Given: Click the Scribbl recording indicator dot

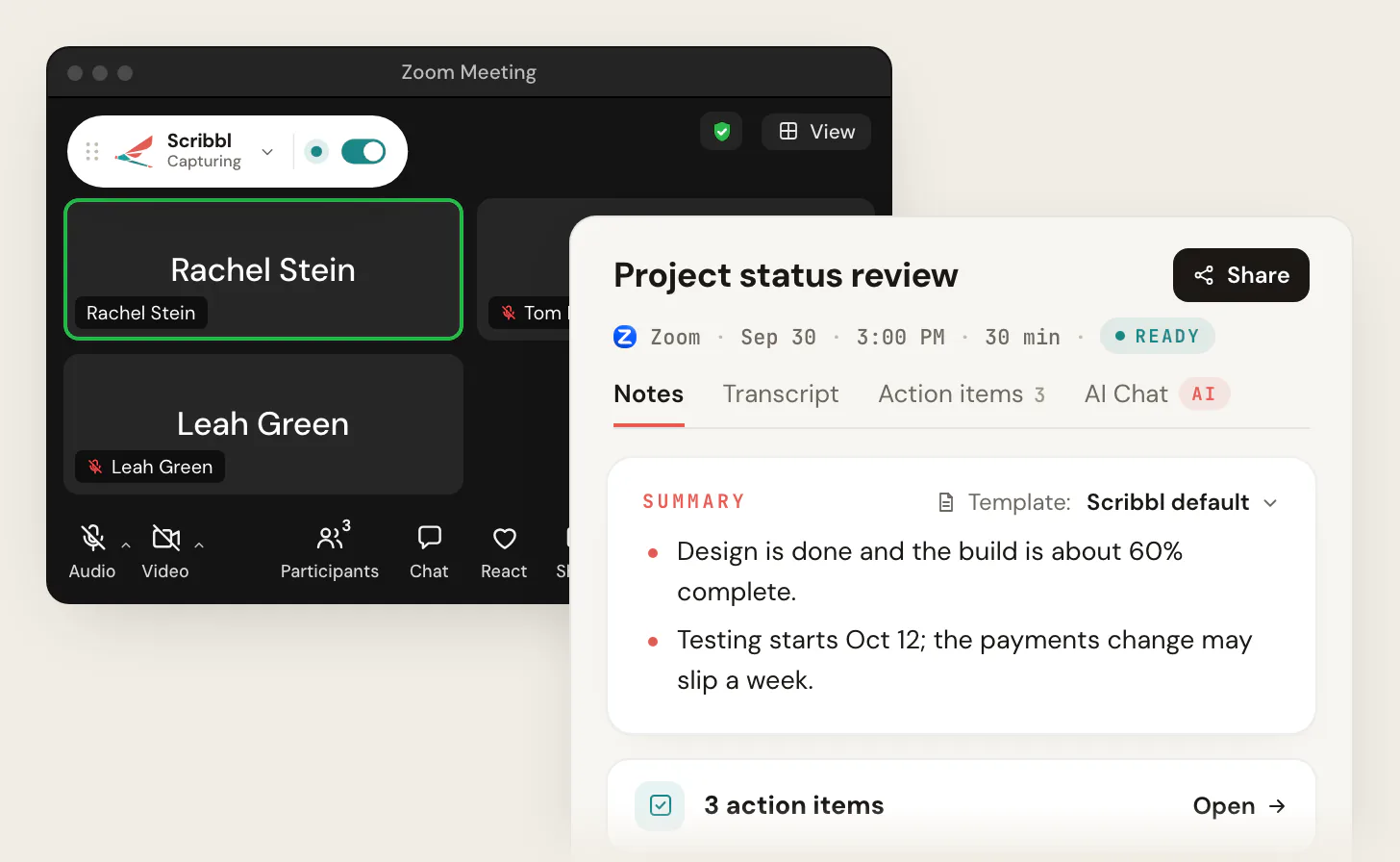Looking at the screenshot, I should (316, 151).
